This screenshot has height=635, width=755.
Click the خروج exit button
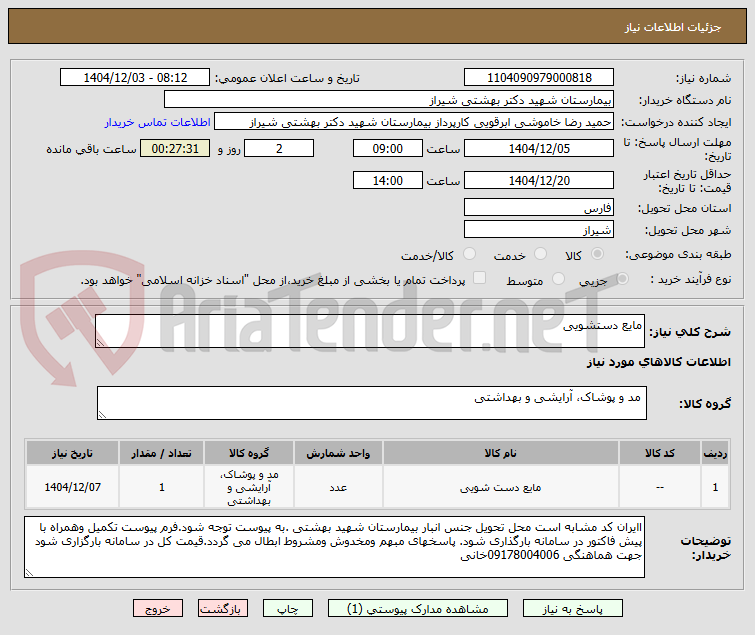[x=158, y=608]
